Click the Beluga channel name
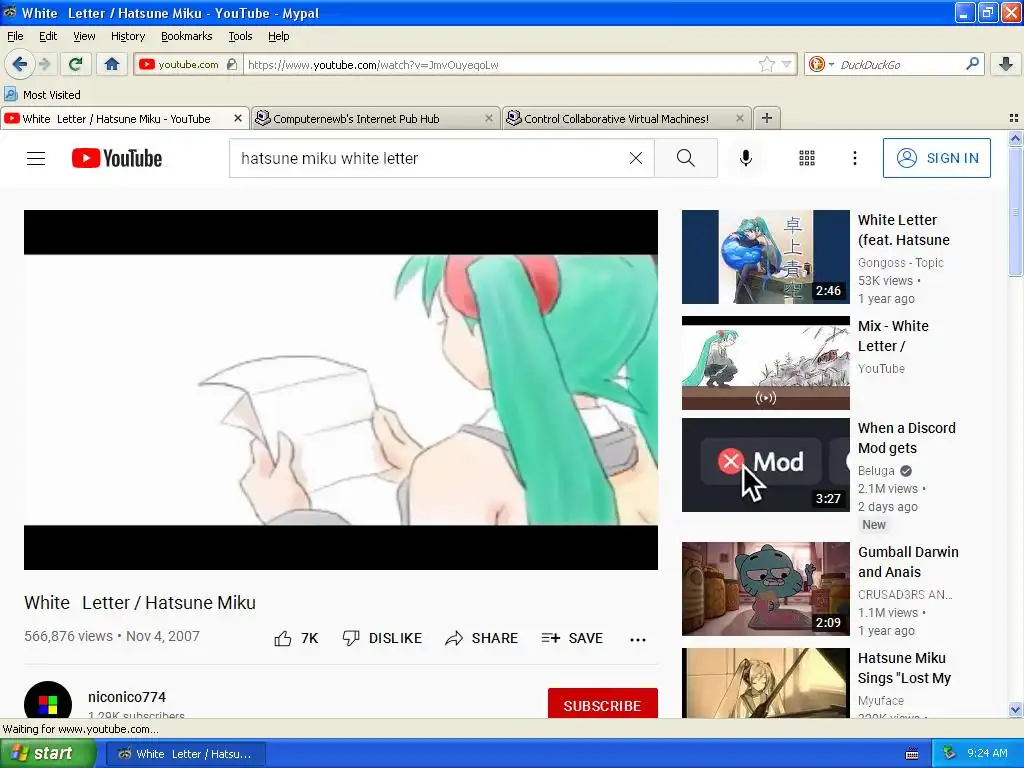This screenshot has width=1024, height=768. click(876, 470)
